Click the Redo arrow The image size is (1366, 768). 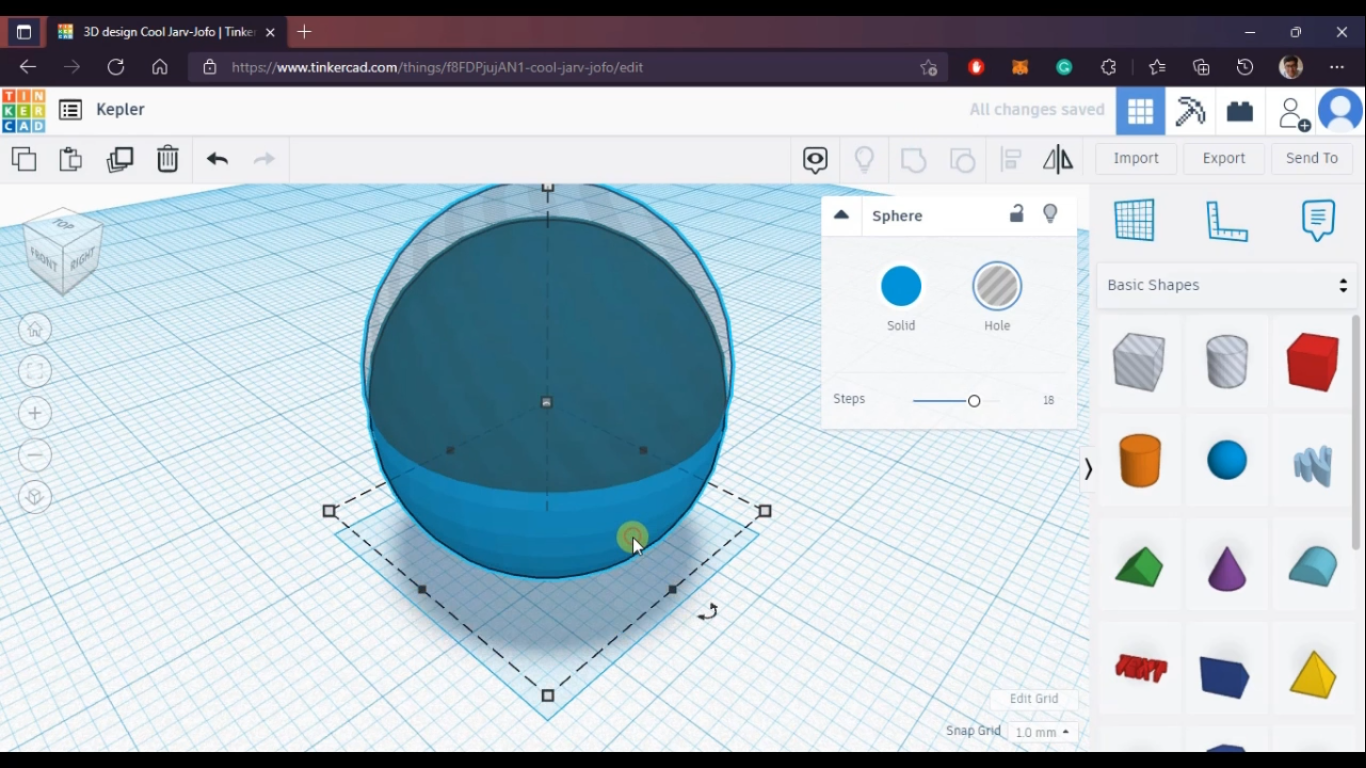(x=264, y=159)
